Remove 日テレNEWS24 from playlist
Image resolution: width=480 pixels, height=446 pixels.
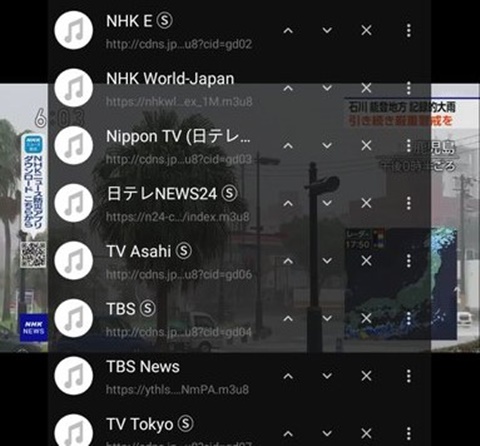pyautogui.click(x=366, y=203)
